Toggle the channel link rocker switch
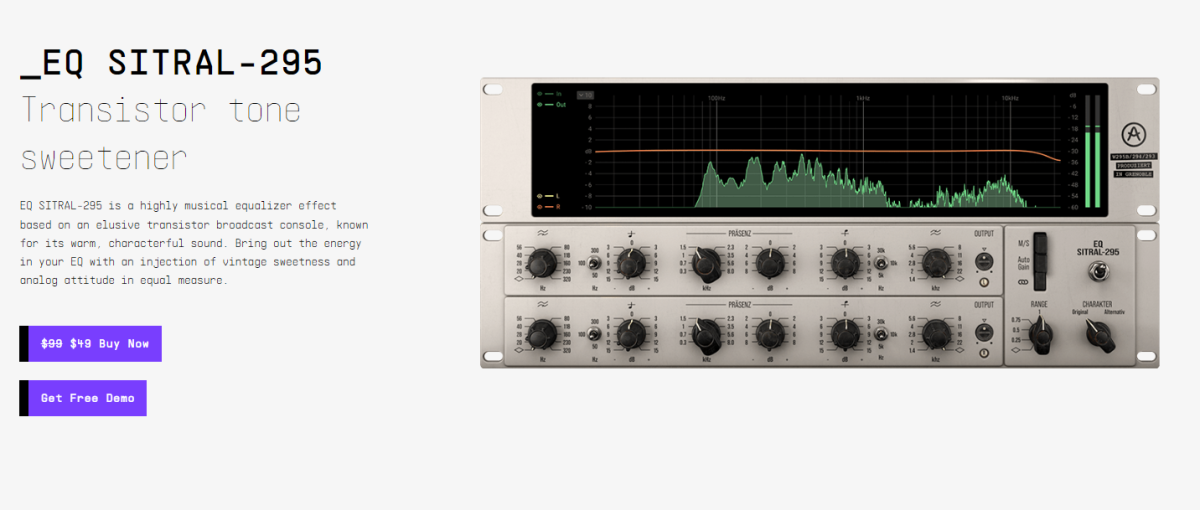 pos(1040,282)
